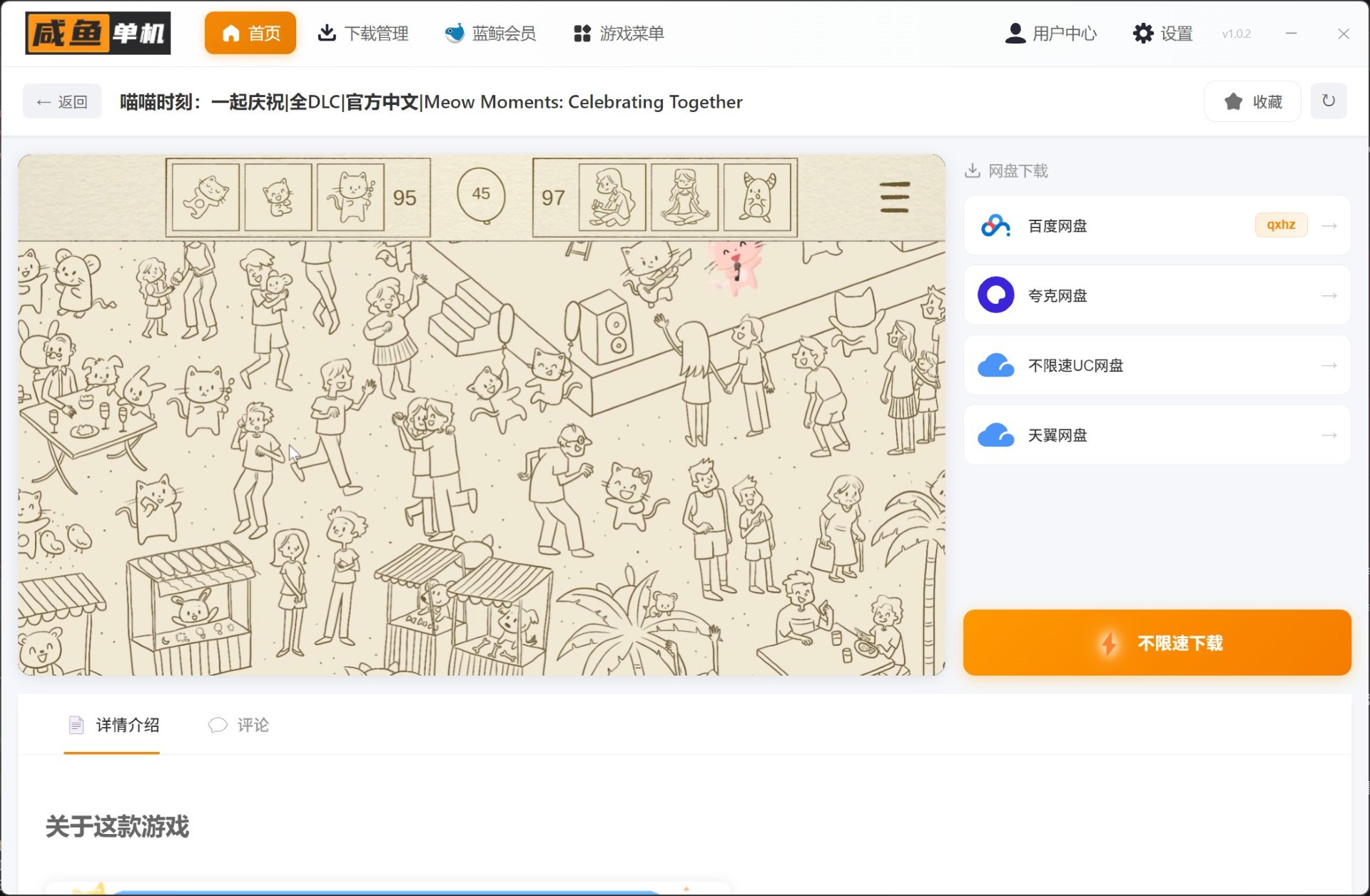Open the 首页 home menu item

[x=250, y=33]
